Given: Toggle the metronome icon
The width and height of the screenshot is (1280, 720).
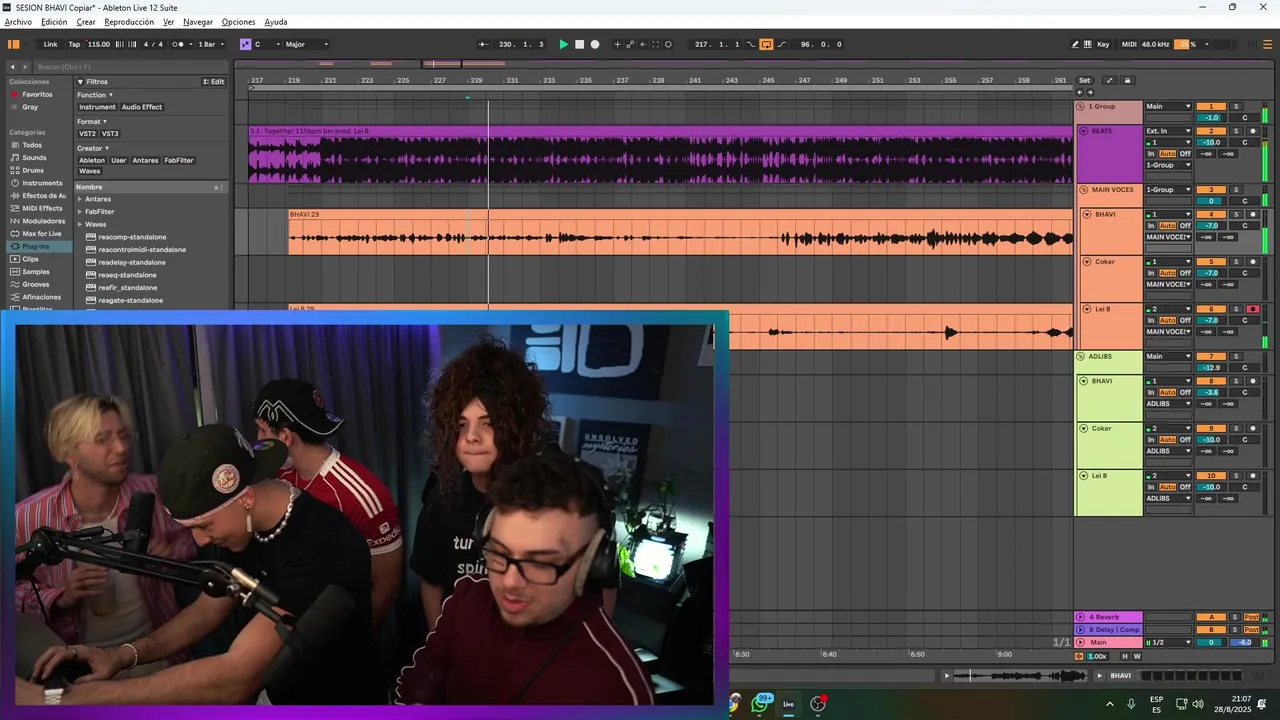Looking at the screenshot, I should click(177, 44).
